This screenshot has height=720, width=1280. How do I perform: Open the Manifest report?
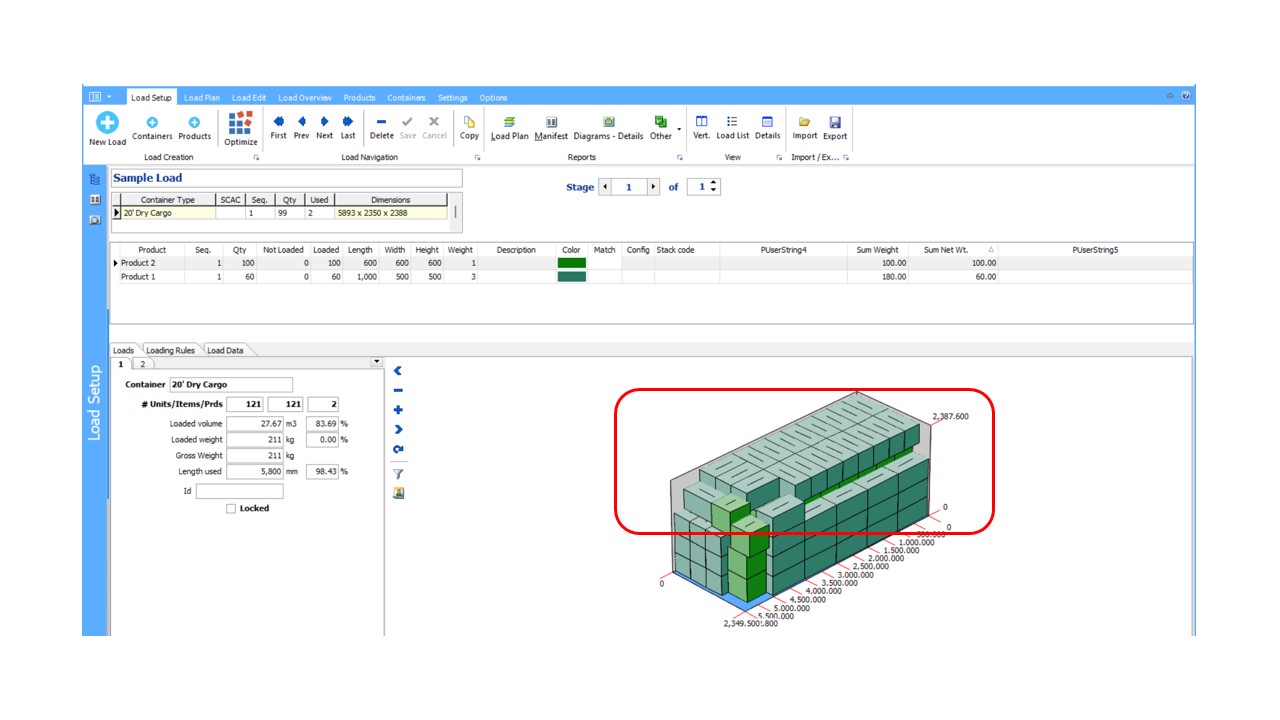tap(551, 128)
